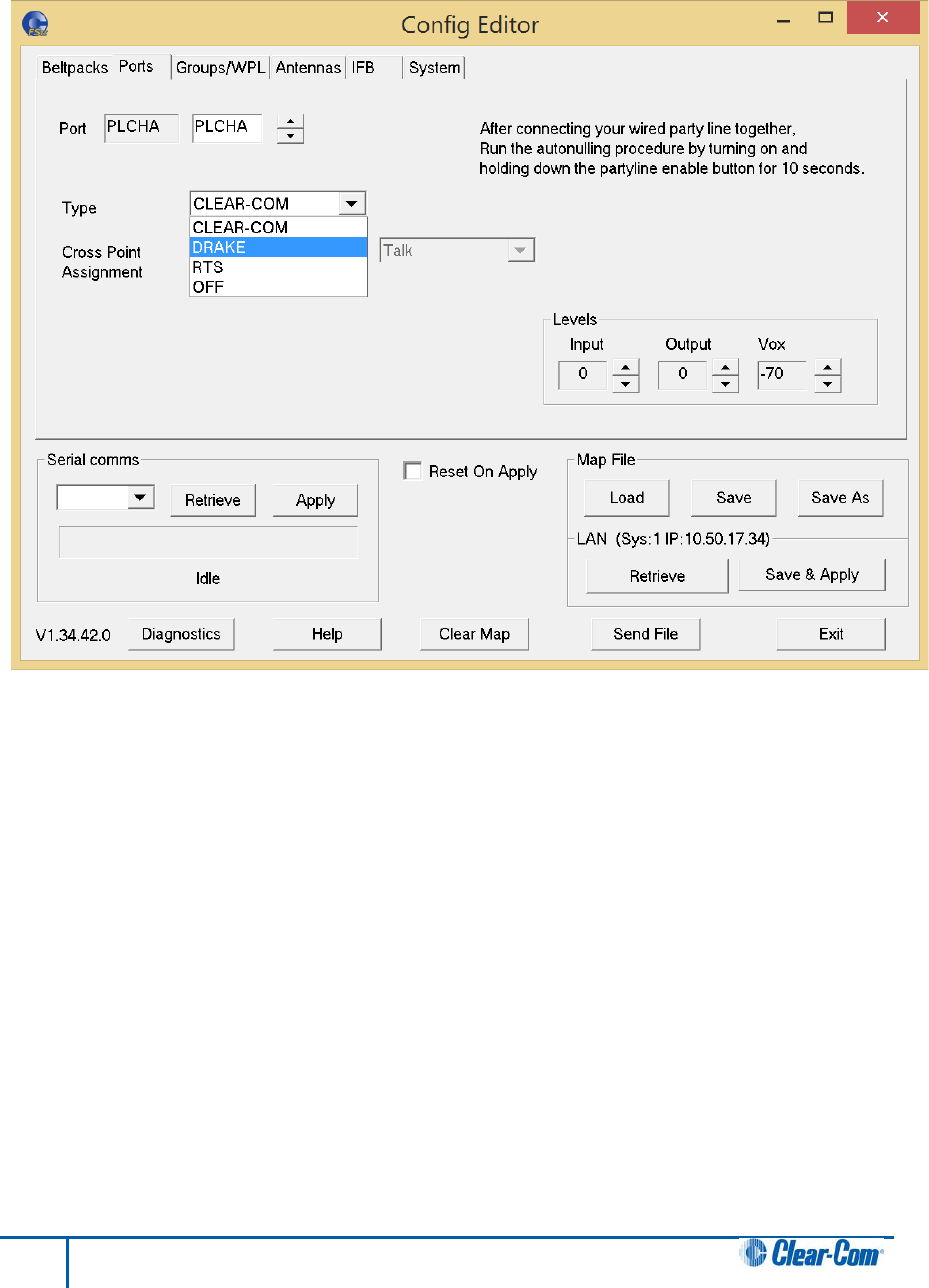Viewport: 929px width, 1288px height.
Task: Click the Save & Apply button
Action: pos(812,574)
